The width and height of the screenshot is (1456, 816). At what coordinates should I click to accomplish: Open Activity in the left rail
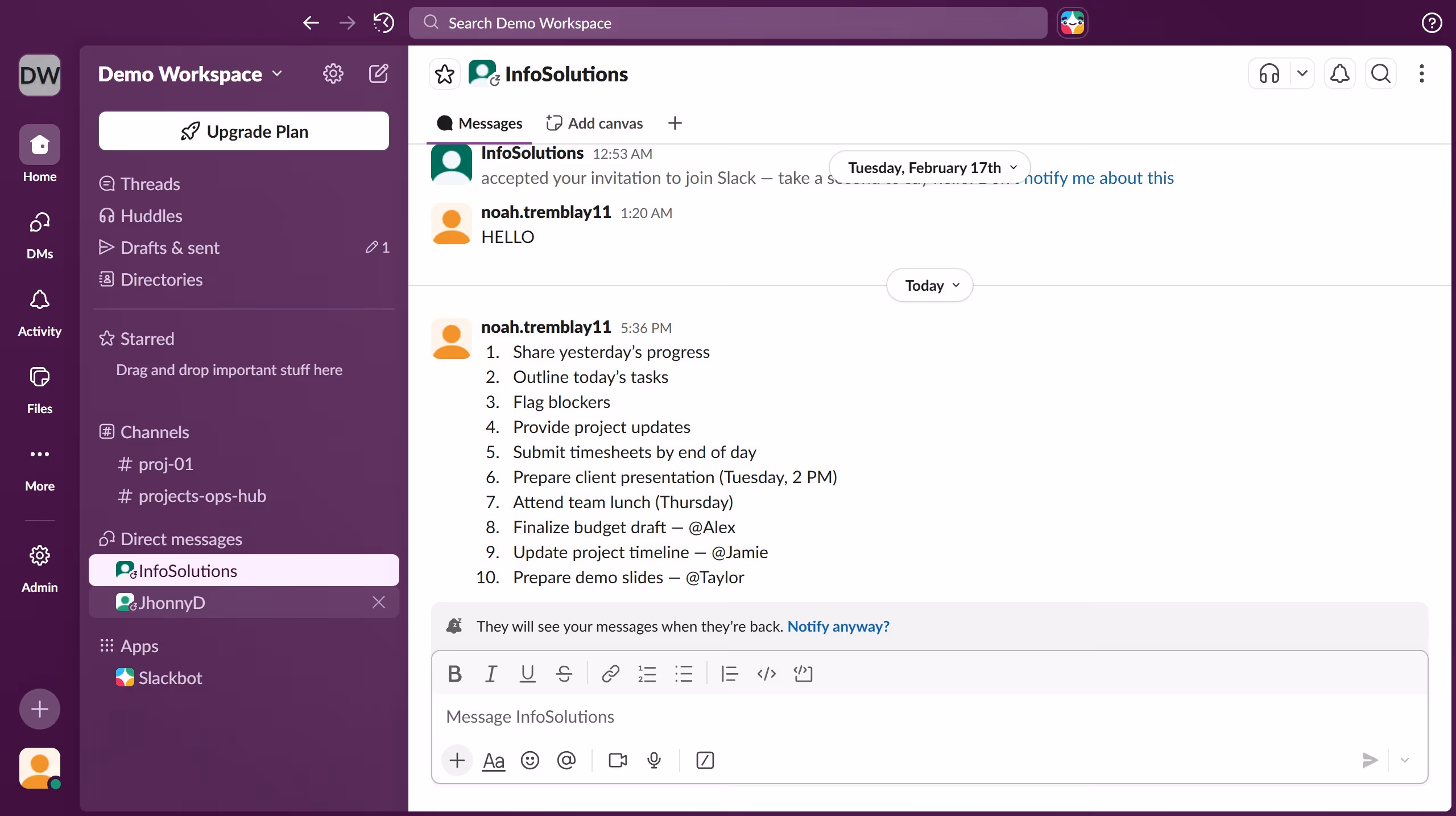tap(40, 312)
